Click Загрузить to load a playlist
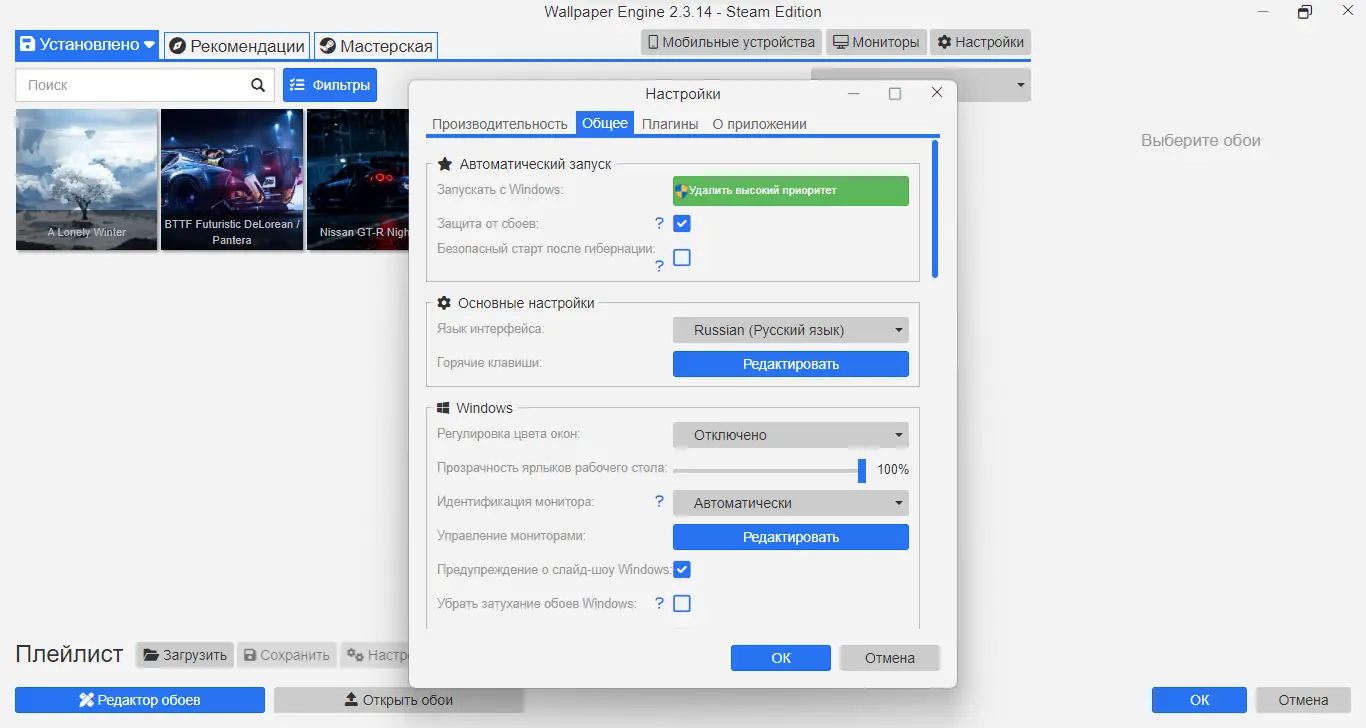Viewport: 1366px width, 728px height. (x=185, y=655)
